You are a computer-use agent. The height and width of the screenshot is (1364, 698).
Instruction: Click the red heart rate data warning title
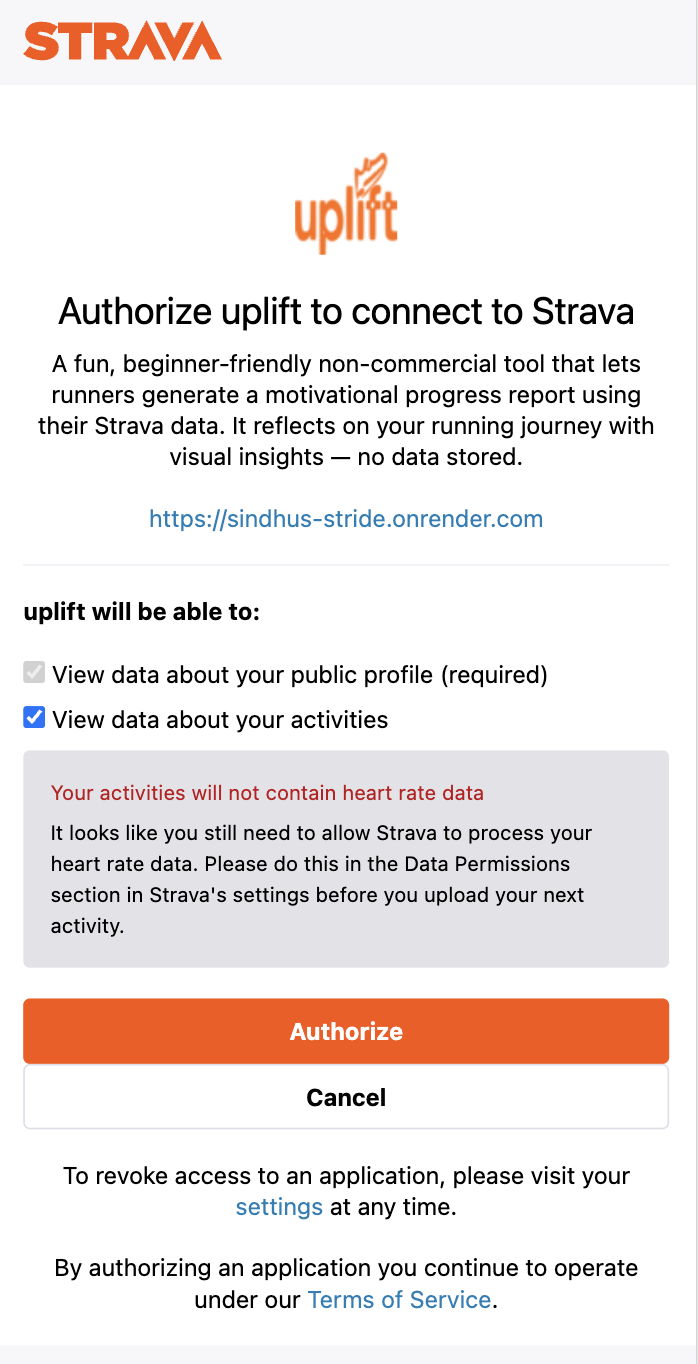coord(267,793)
